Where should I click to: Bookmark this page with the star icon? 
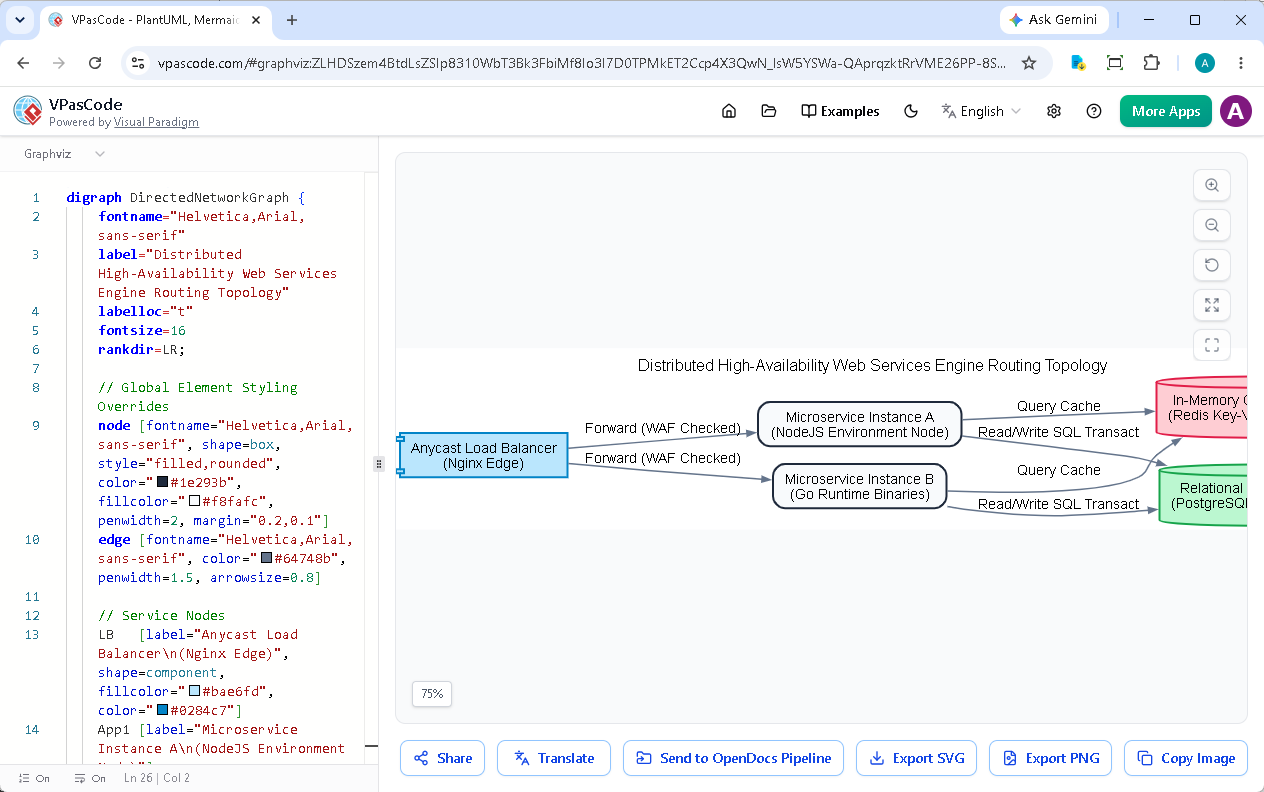tap(1029, 63)
